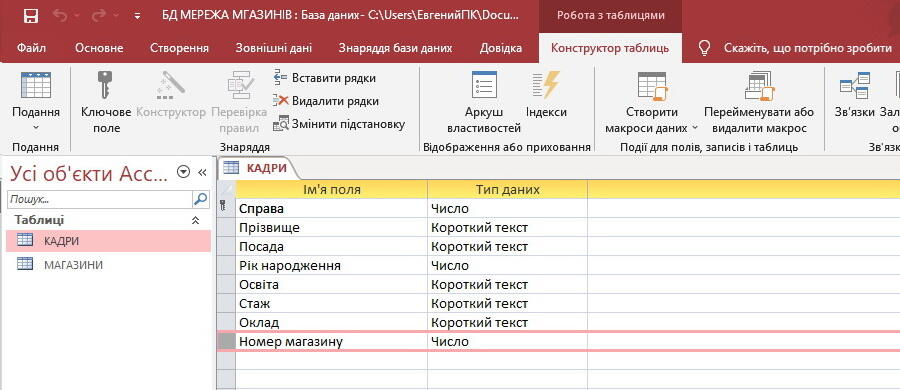Click the Посада field name cell
The image size is (900, 390).
tap(332, 246)
